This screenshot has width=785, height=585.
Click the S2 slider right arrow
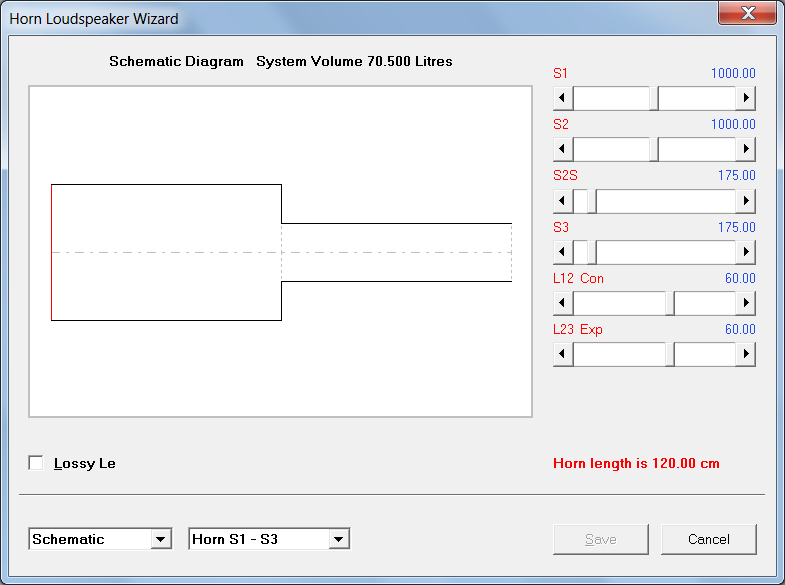tap(745, 149)
